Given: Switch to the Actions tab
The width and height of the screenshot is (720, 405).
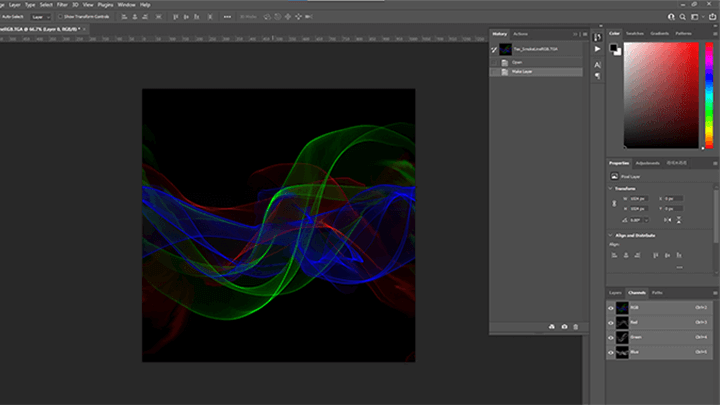Looking at the screenshot, I should pos(520,34).
